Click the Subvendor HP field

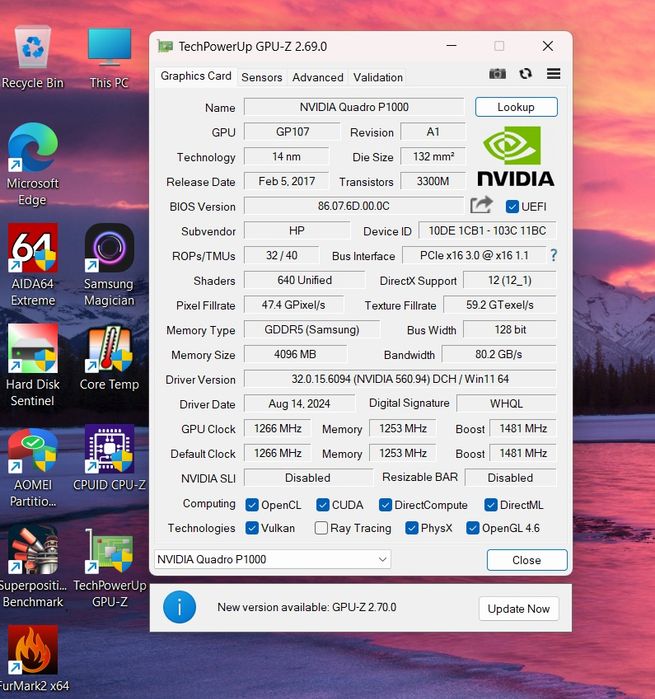(x=297, y=230)
